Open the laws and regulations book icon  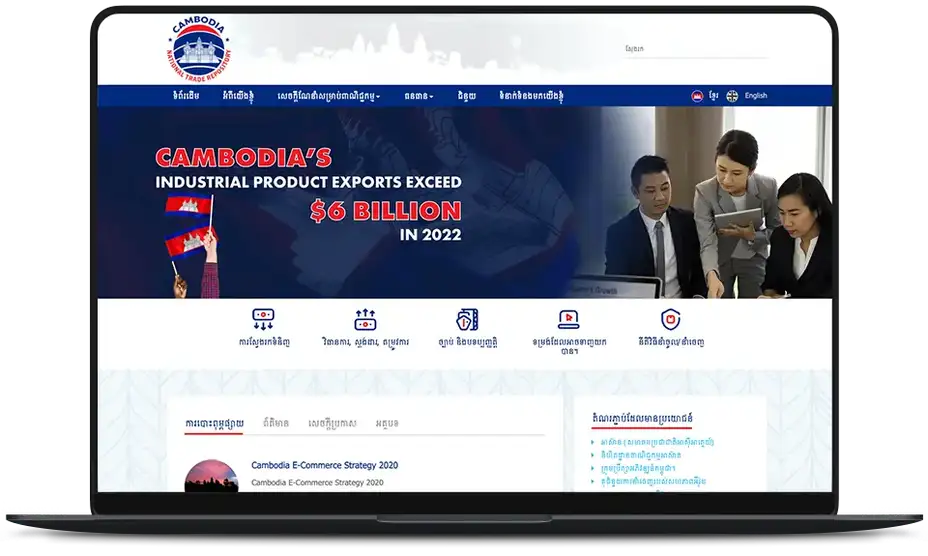pyautogui.click(x=467, y=319)
